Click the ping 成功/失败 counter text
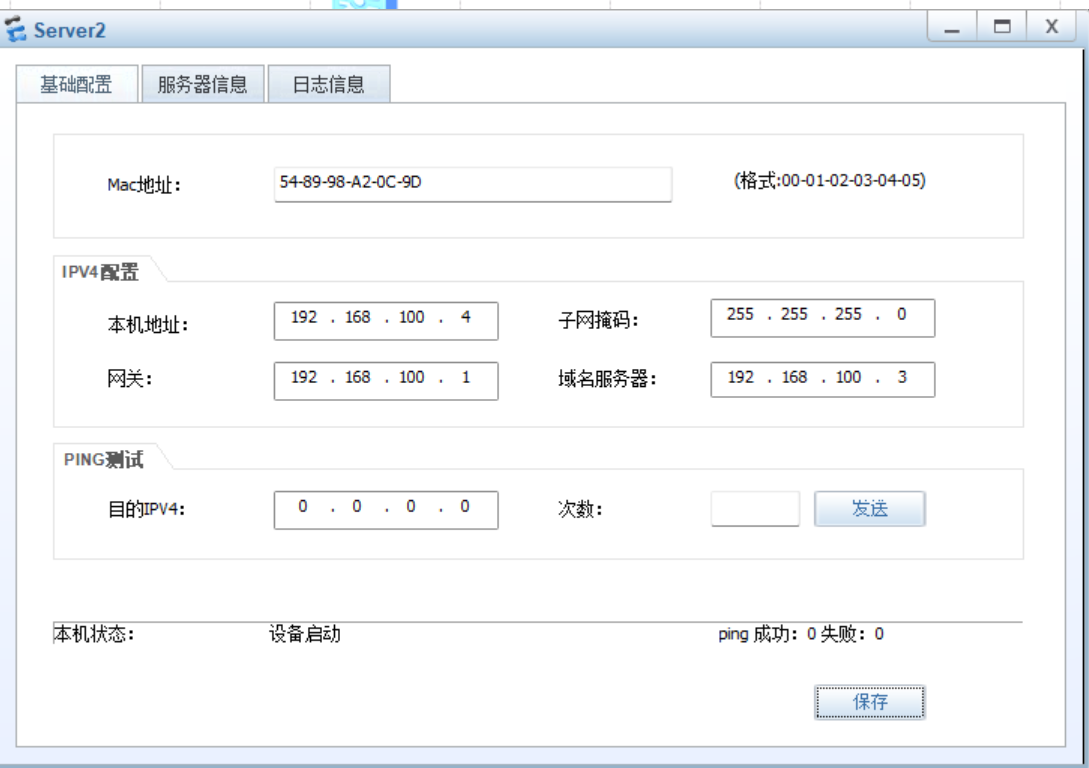Viewport: 1089px width, 768px height. tap(801, 634)
